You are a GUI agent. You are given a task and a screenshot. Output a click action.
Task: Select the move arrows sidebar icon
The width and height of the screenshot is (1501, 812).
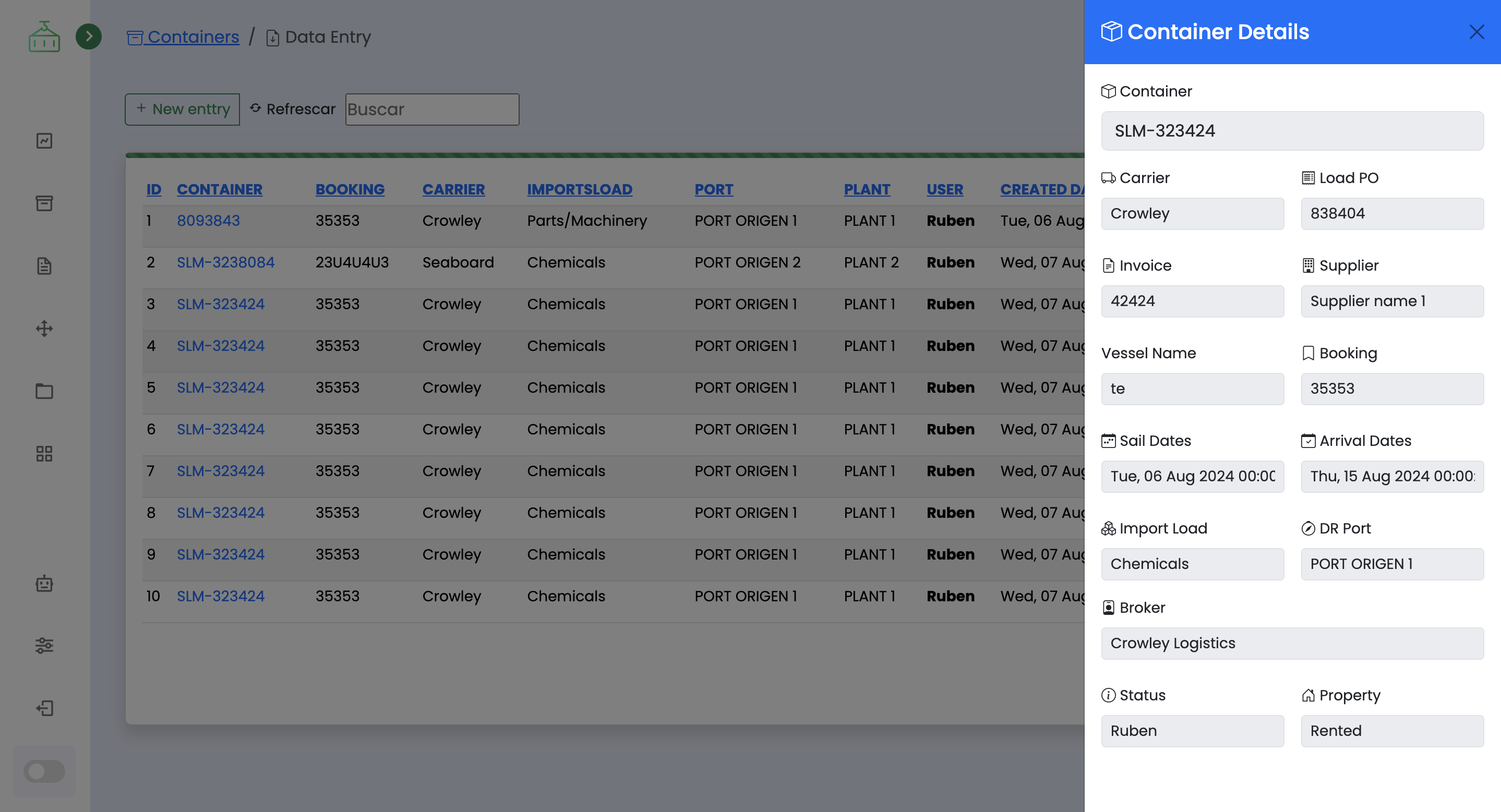(44, 329)
